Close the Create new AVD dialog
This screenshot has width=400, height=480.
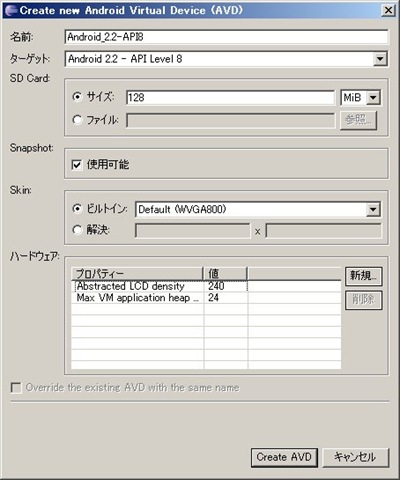click(x=388, y=11)
